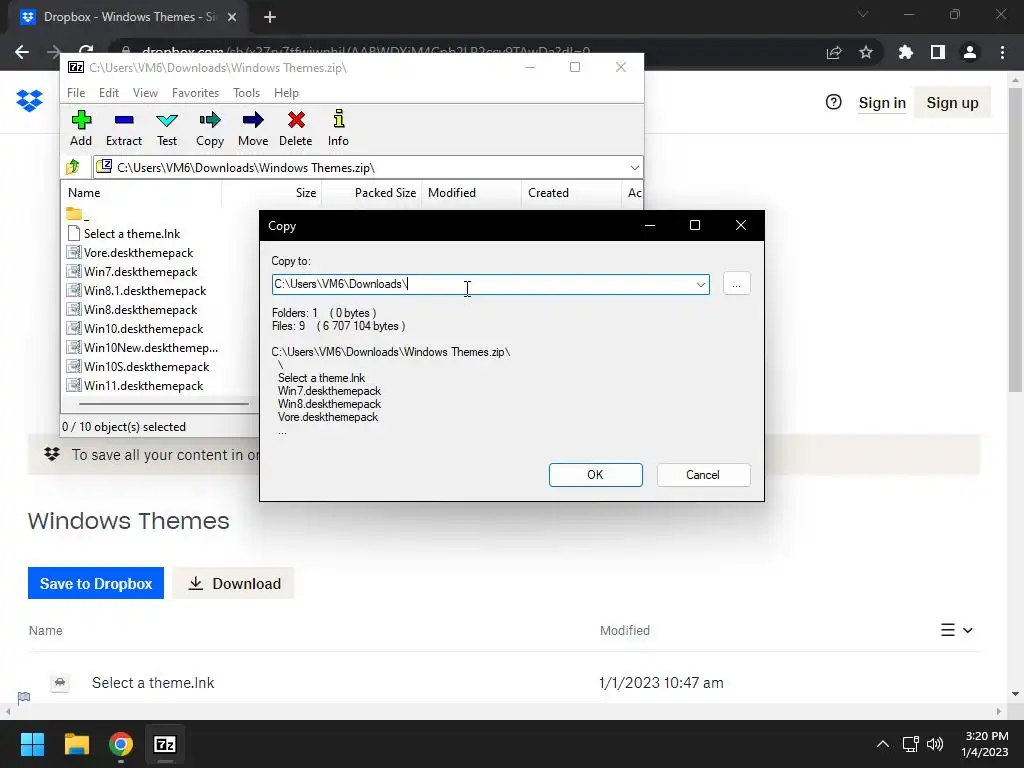Click the Extract toolbar icon

point(123,129)
